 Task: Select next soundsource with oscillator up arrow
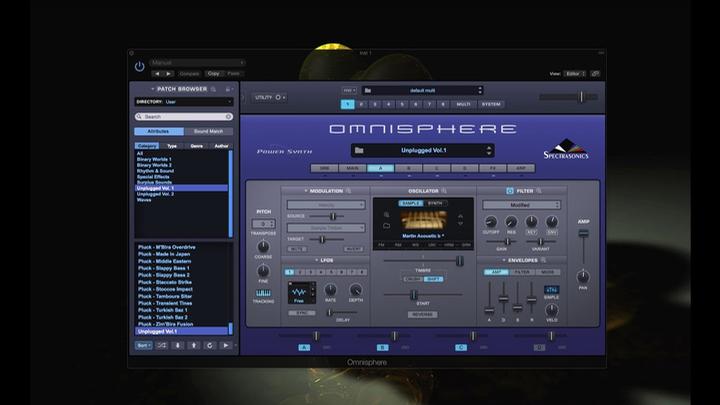pos(461,215)
